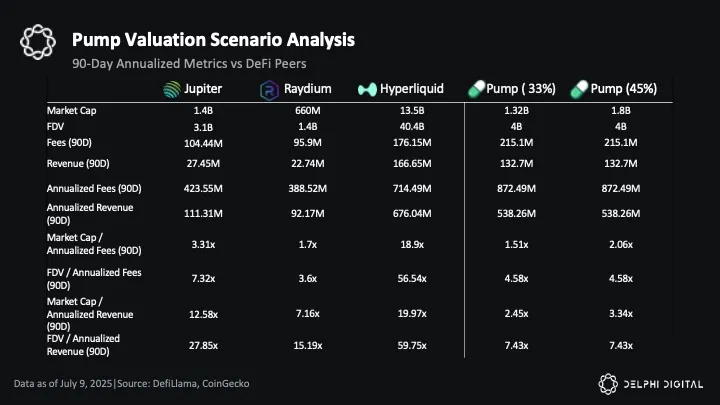720x405 pixels.
Task: Click the pill icon beside Pump (33%)
Action: coord(478,89)
